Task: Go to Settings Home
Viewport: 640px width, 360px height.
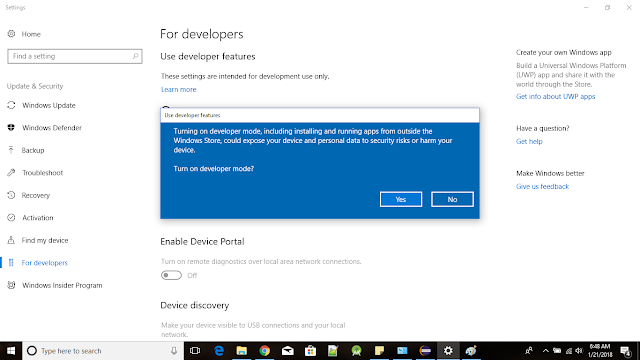Action: click(24, 34)
